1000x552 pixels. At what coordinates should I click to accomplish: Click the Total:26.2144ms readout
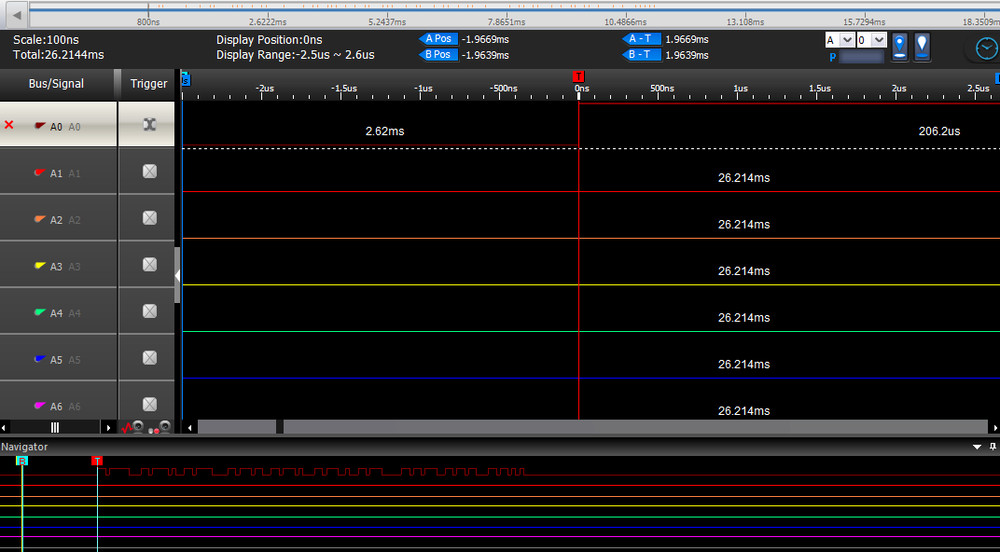coord(59,55)
